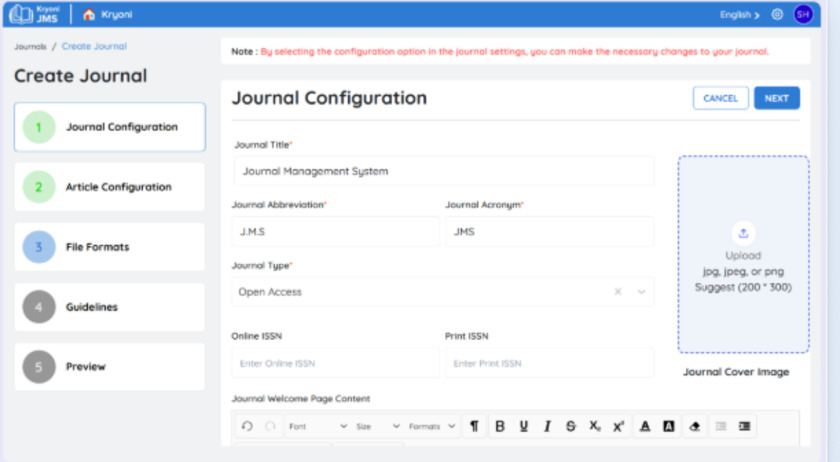Open the SH user avatar menu
Image resolution: width=840 pixels, height=462 pixels.
(802, 14)
